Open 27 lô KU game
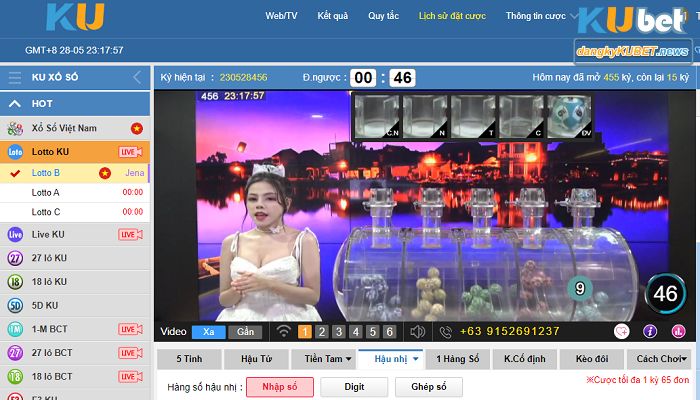 pyautogui.click(x=75, y=258)
